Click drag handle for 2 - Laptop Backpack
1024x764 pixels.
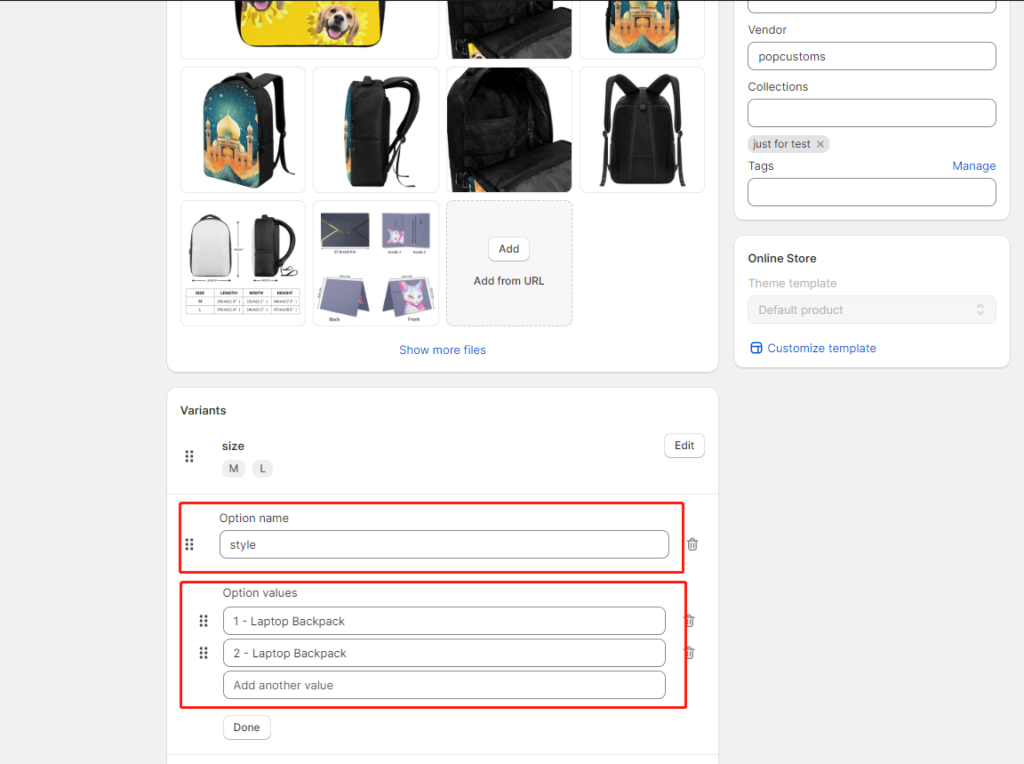click(x=204, y=653)
